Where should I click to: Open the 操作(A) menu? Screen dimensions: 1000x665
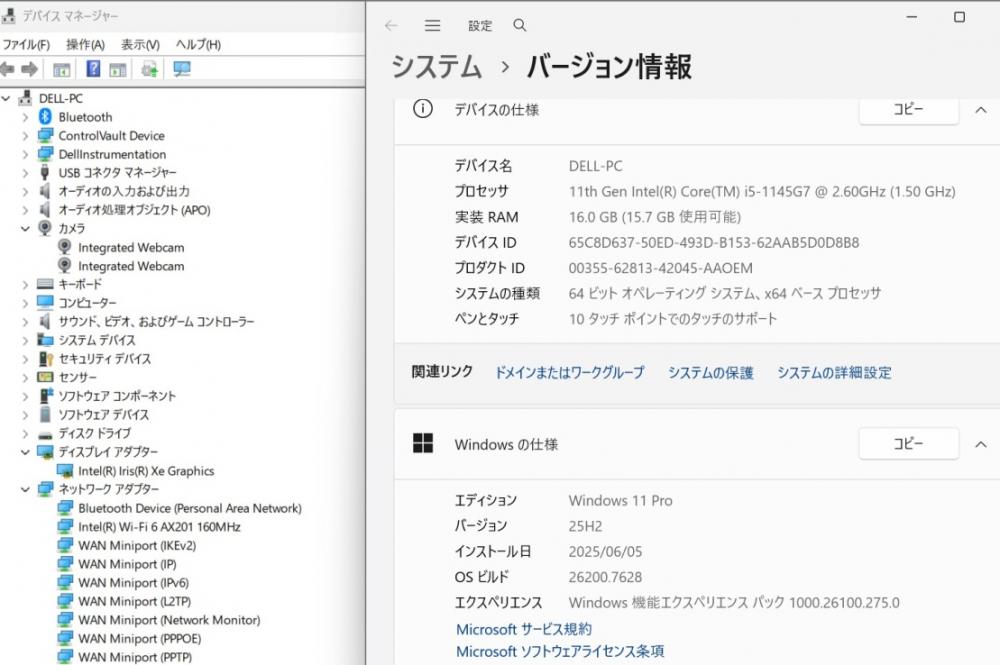(85, 45)
